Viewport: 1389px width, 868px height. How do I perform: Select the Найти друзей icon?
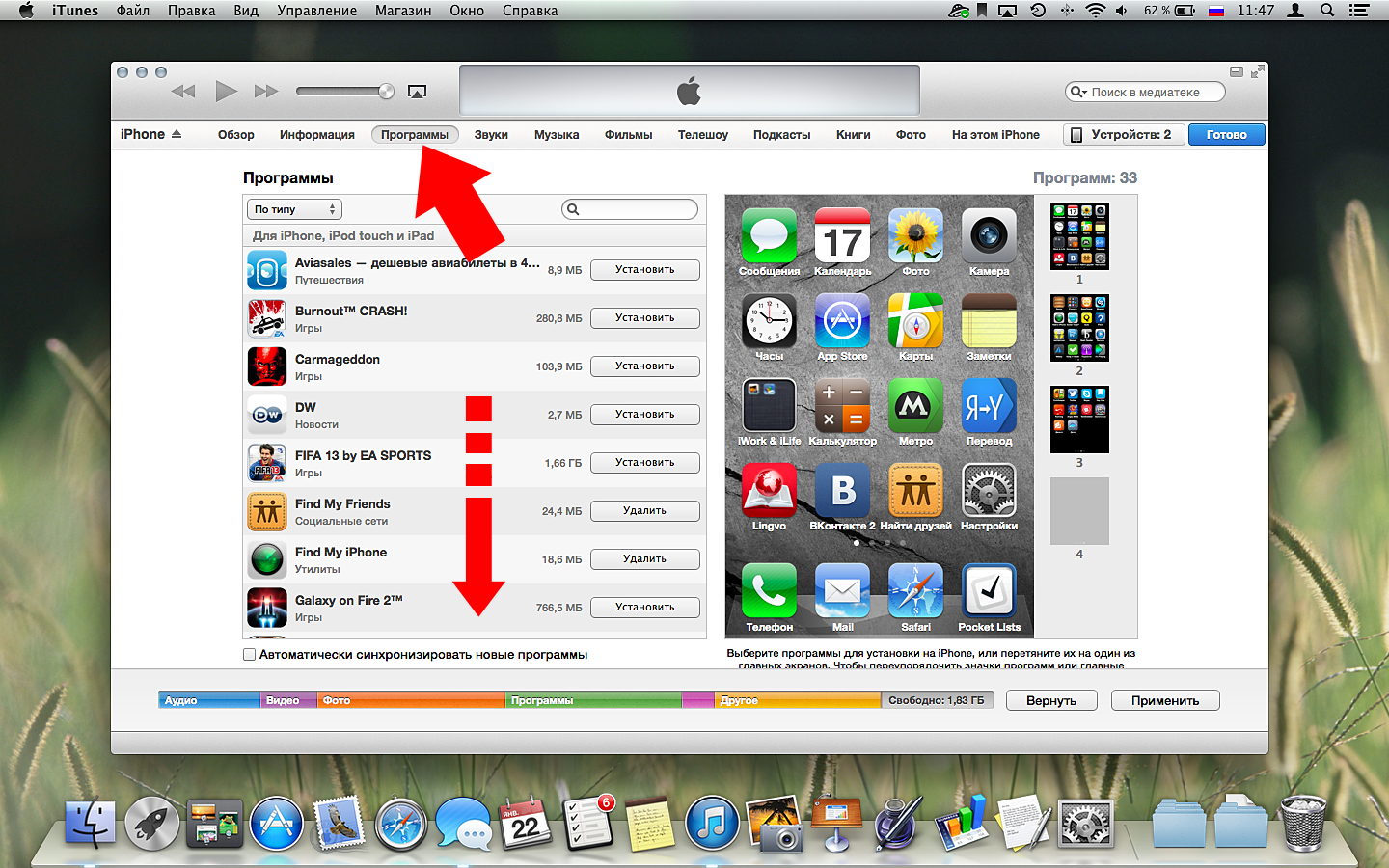pyautogui.click(x=915, y=490)
